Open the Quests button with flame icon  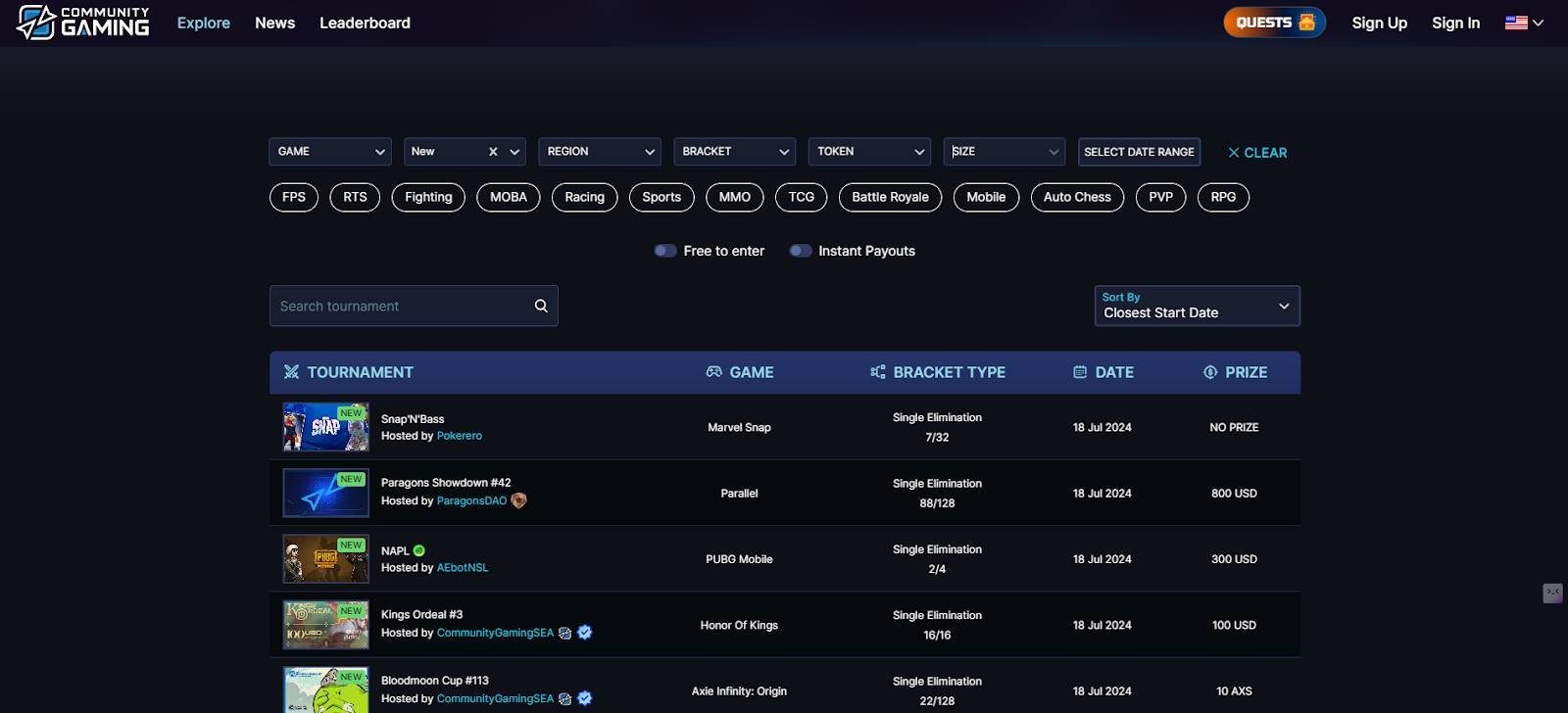coord(1274,23)
